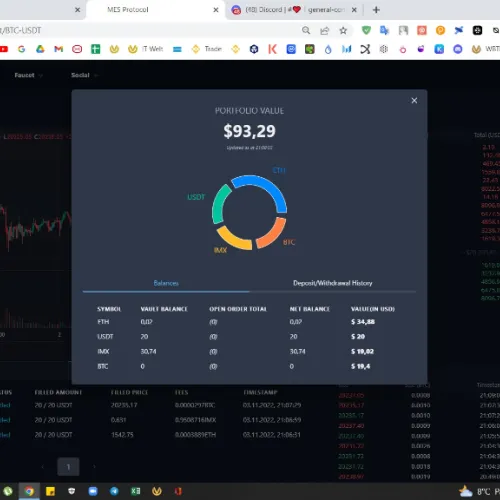Screen dimensions: 500x500
Task: Open the orange circle extension icon
Action: click(x=440, y=30)
